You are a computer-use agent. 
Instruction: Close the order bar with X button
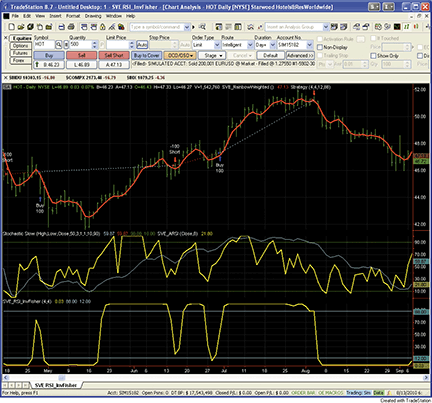pos(5,38)
